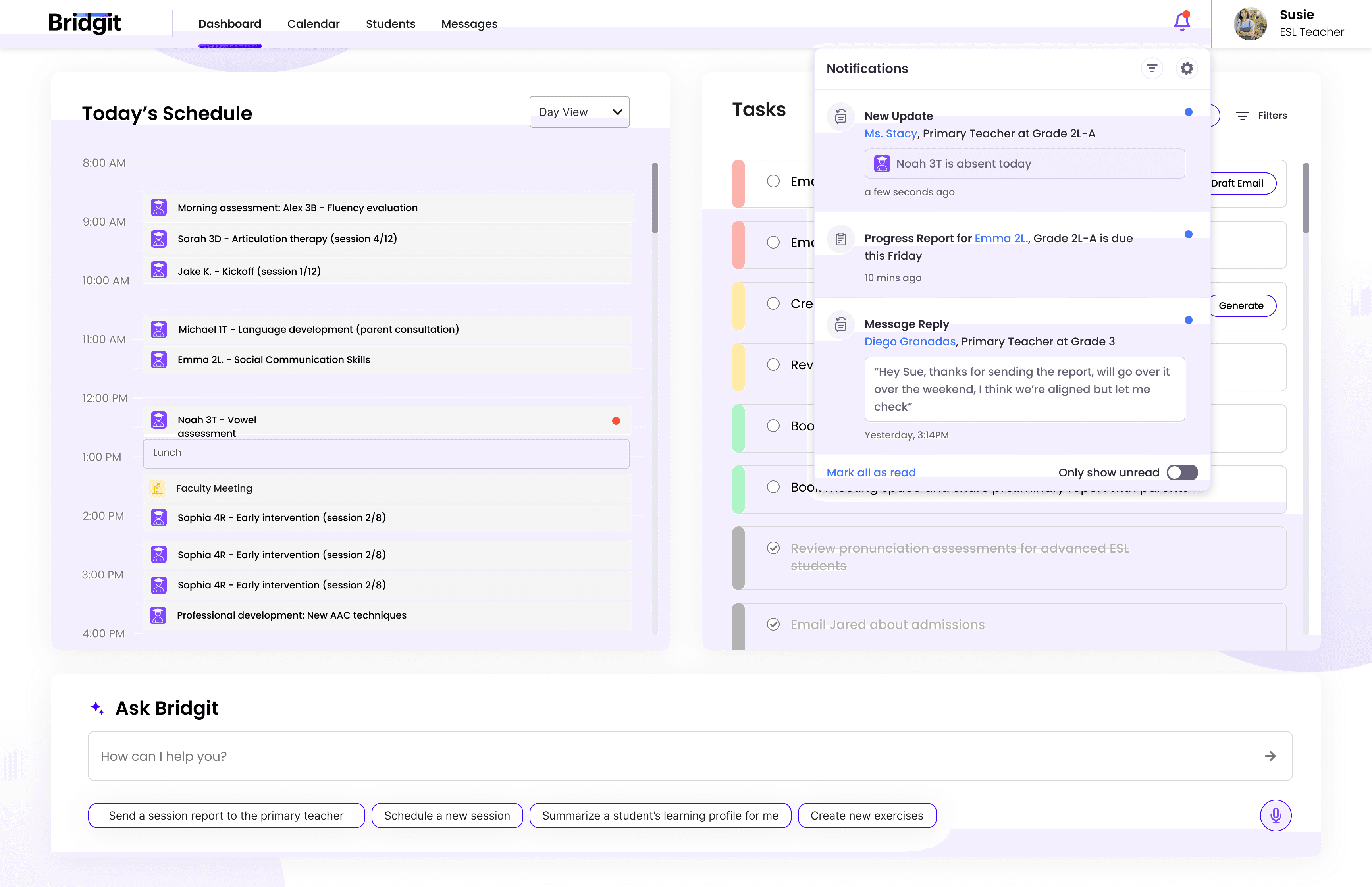Select 'Sarah 3D - Articulation therapy (session 4/12)'
Viewport: 1372px width, 887px height.
coord(387,239)
